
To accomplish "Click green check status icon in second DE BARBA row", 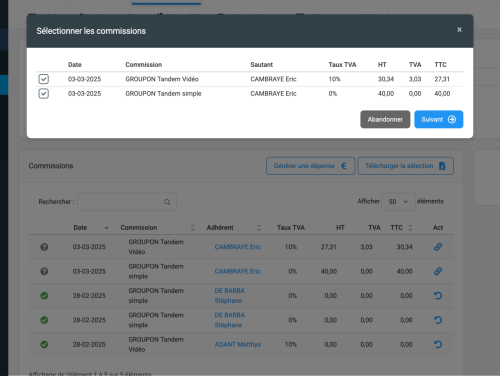I will [x=44, y=320].
